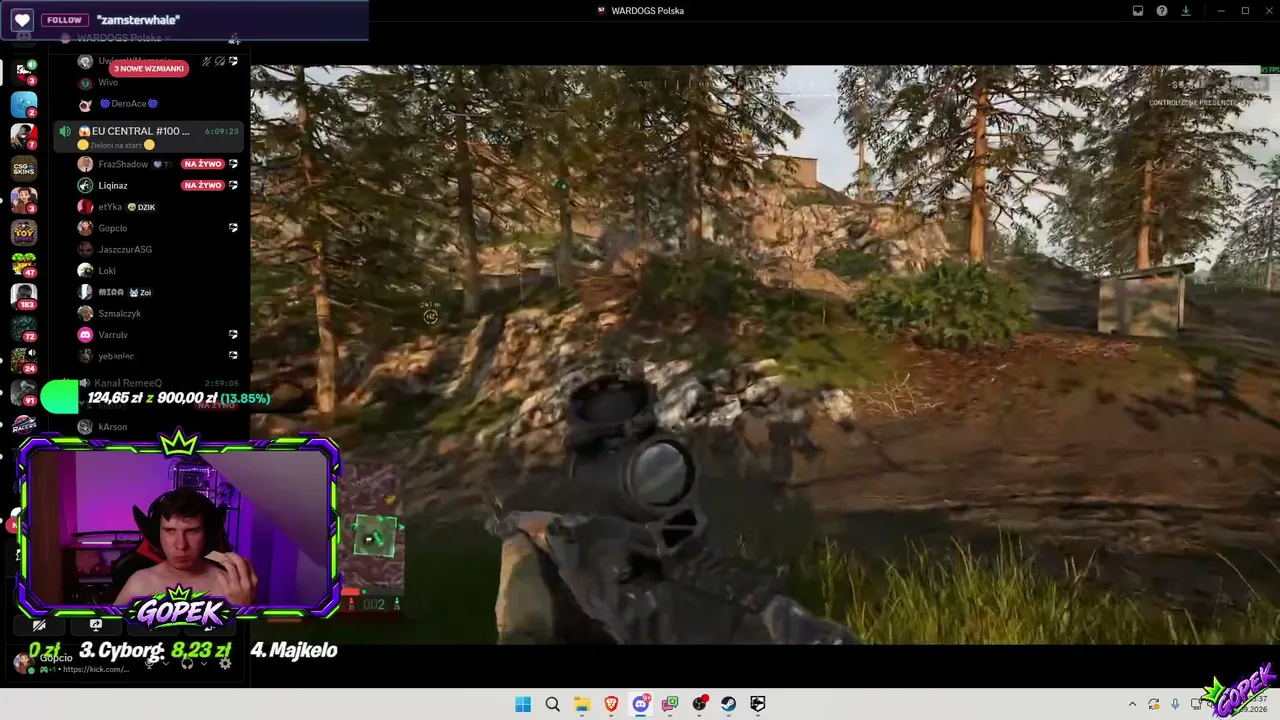Open the server icon with badge 72

pyautogui.click(x=24, y=328)
